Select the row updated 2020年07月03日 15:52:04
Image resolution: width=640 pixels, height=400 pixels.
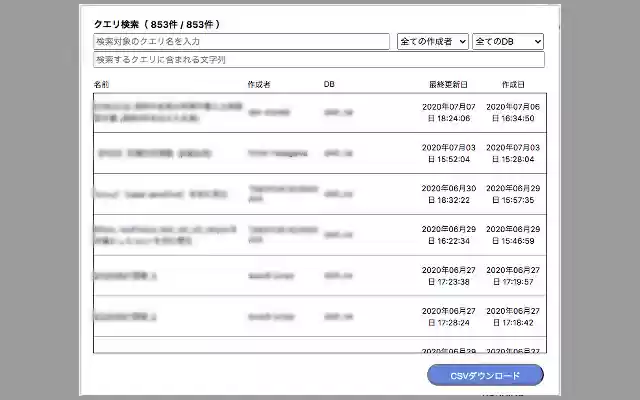click(320, 153)
